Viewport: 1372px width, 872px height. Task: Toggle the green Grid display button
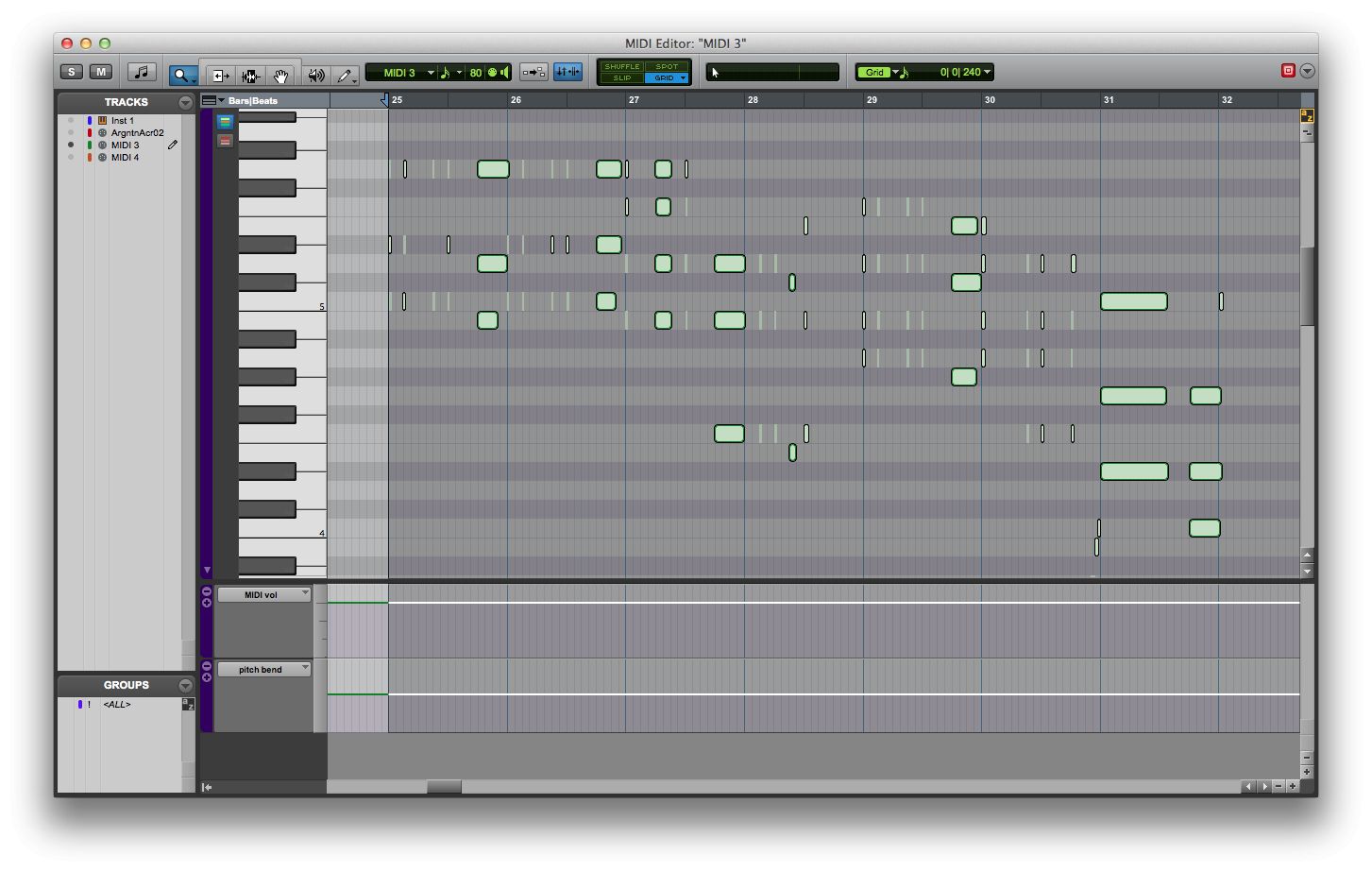coord(874,73)
